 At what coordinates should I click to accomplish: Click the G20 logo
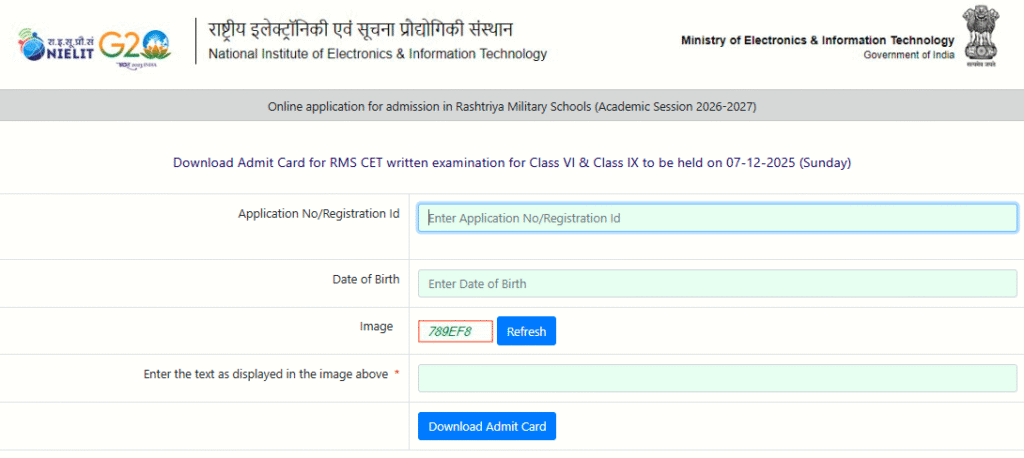[139, 44]
